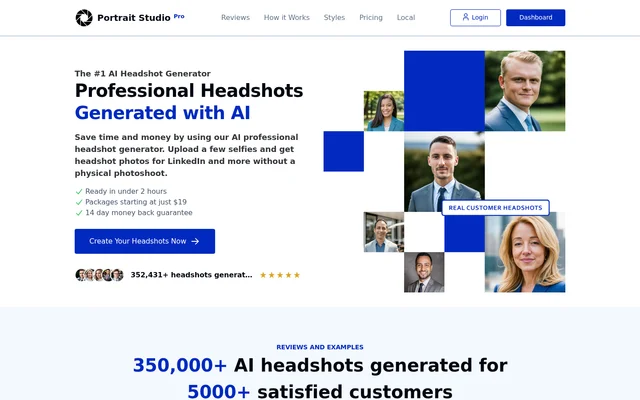Click the 'Pro' superscript badge

pos(179,16)
